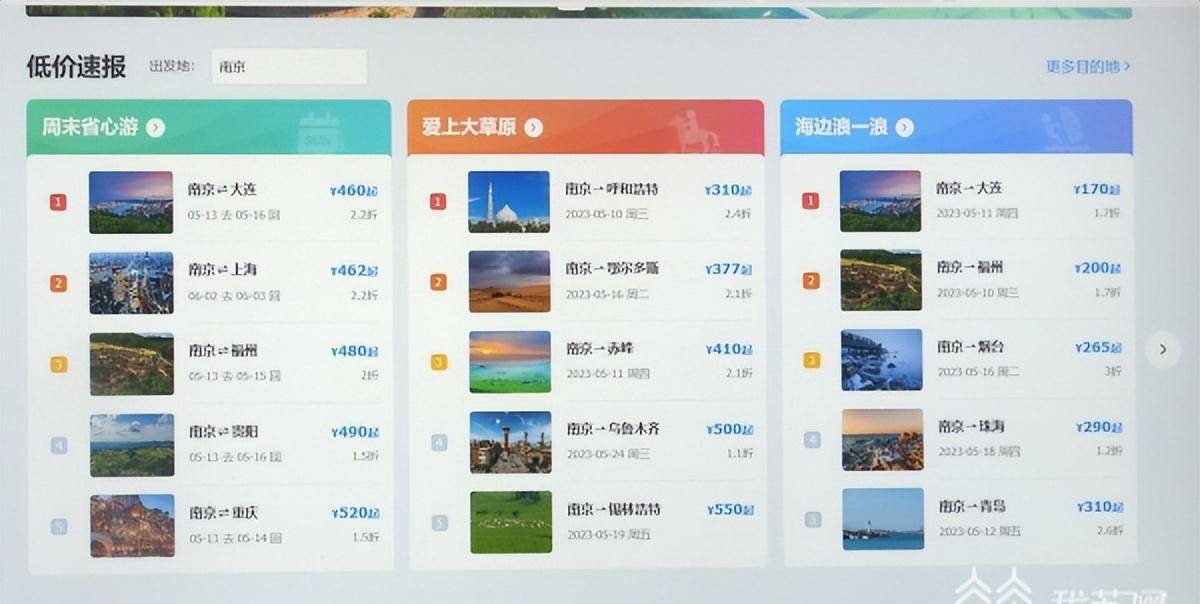Image resolution: width=1200 pixels, height=604 pixels.
Task: Click the ¥500起 price
Action: point(731,429)
